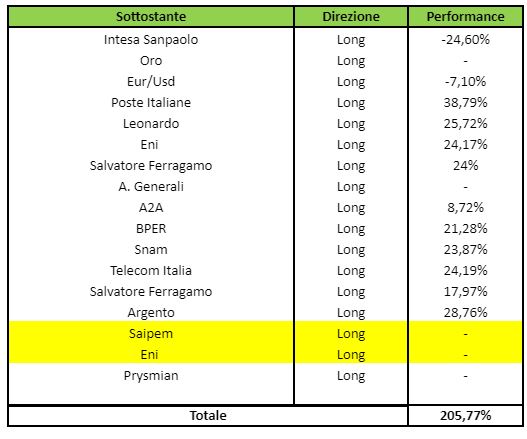Click the Sottostante column header

click(151, 16)
